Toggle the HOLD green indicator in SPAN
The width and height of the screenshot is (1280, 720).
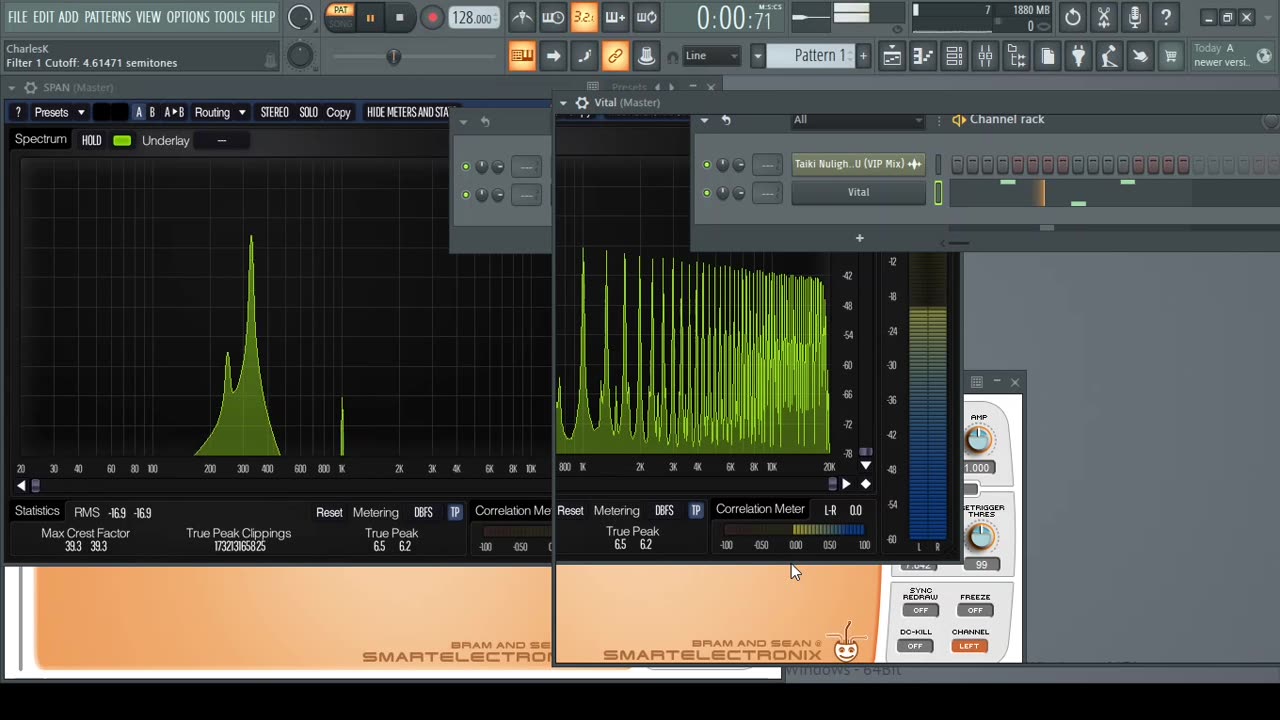122,140
